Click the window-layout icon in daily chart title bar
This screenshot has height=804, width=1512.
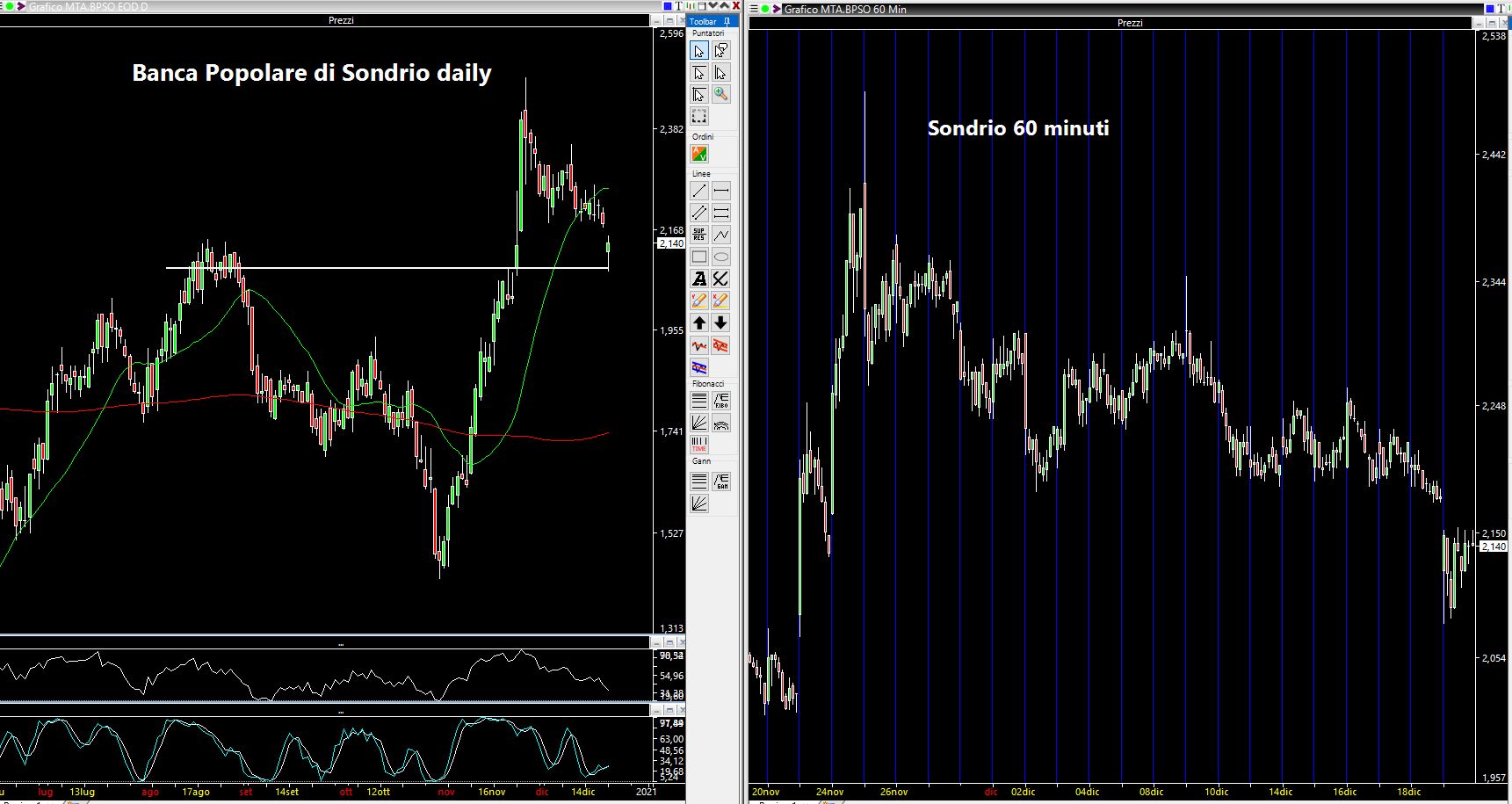(x=701, y=6)
